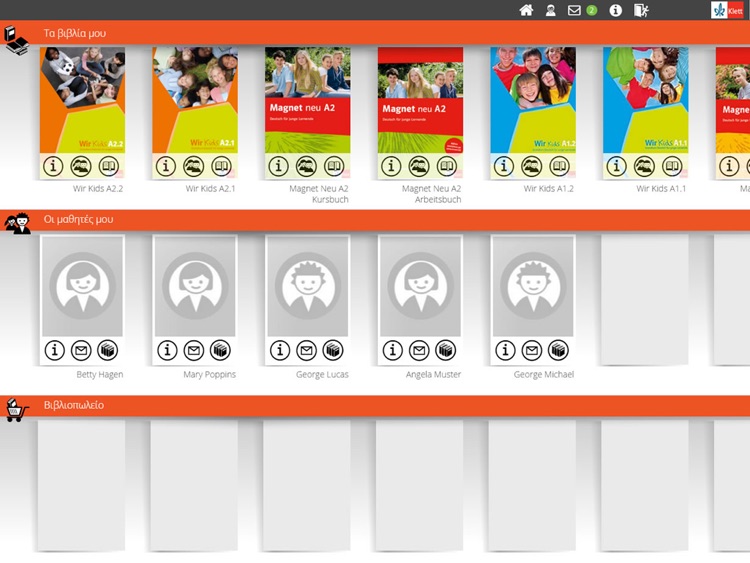Select the Magnet neu A2 Arbeitsbuch cover
Viewport: 750px width, 563px height.
click(420, 100)
